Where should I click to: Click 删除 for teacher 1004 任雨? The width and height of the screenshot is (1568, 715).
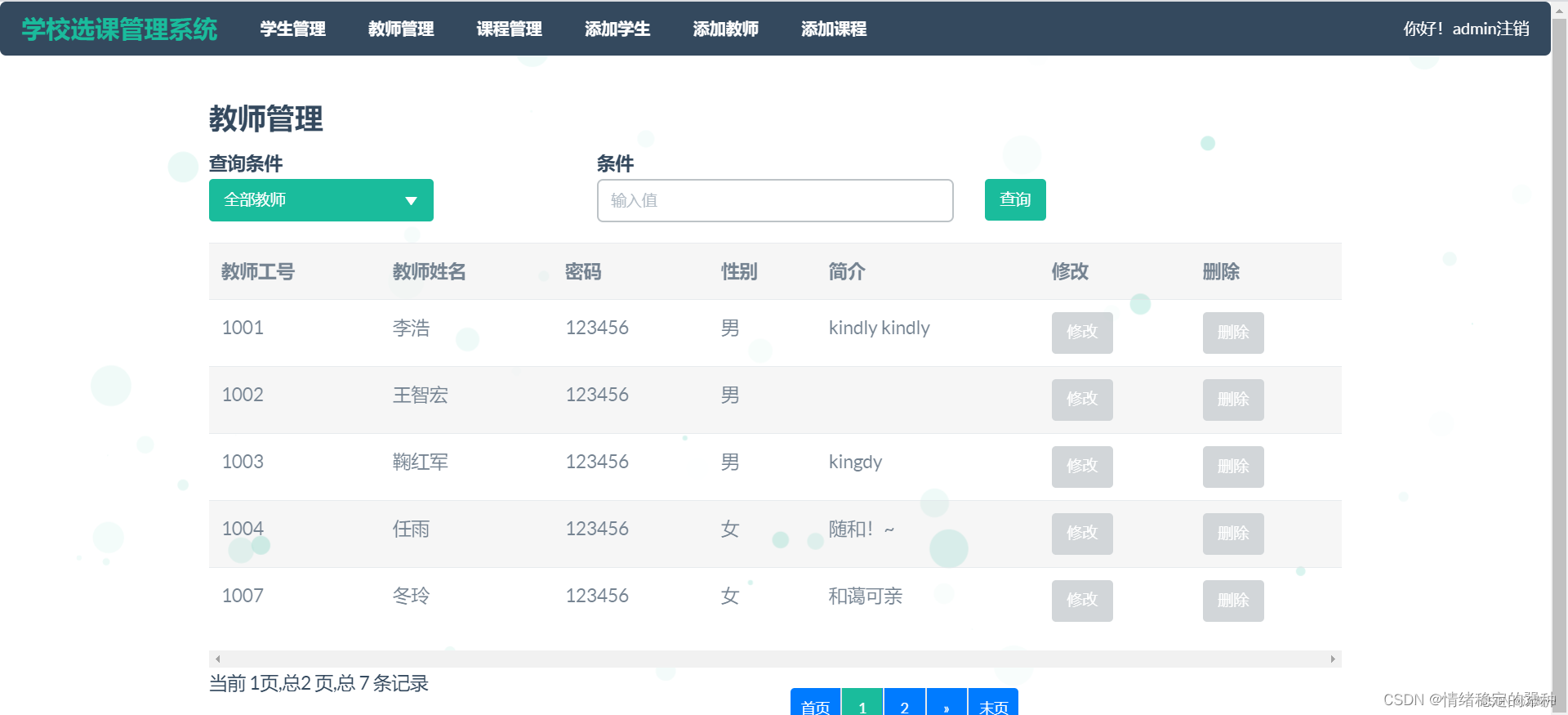pos(1233,534)
